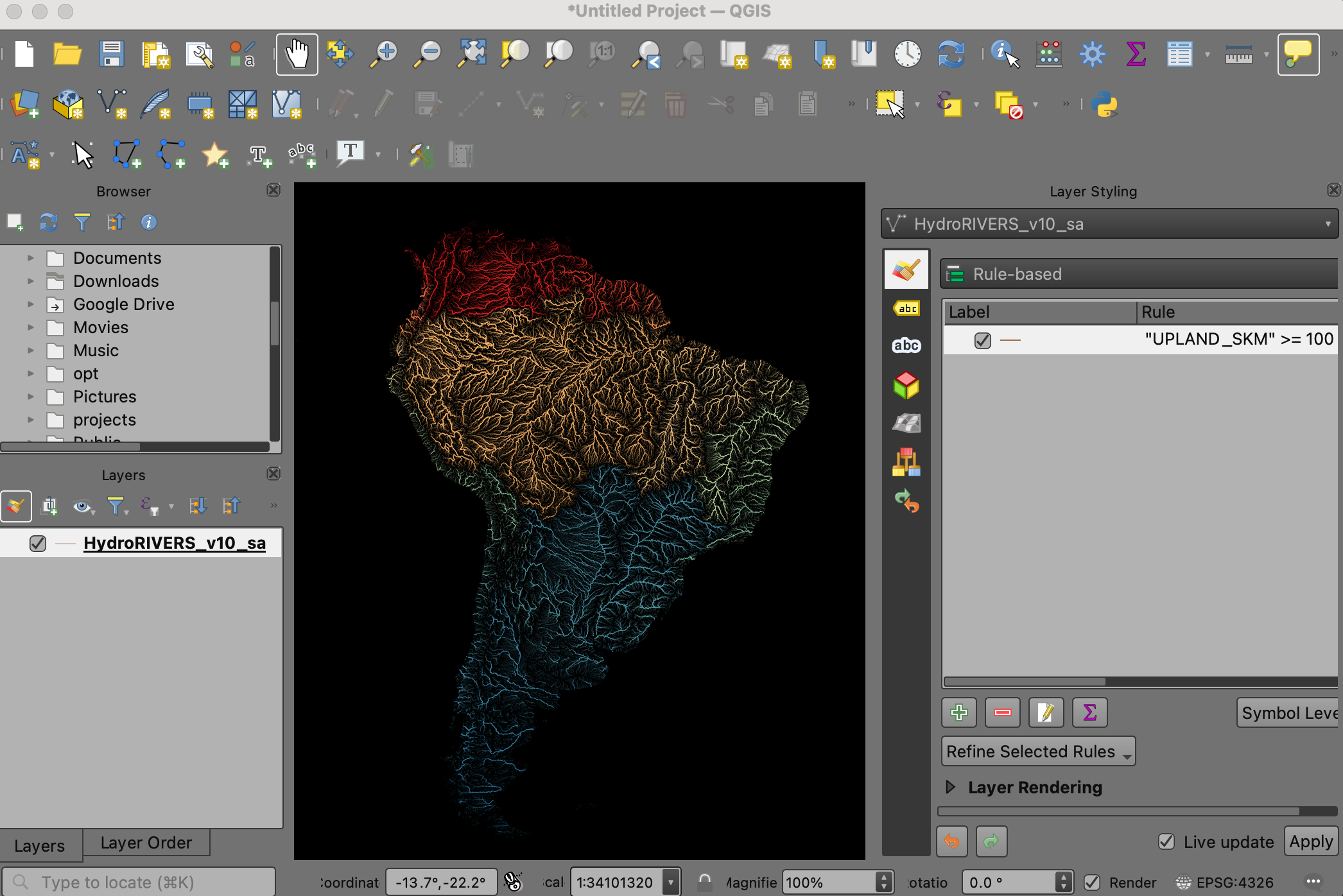The width and height of the screenshot is (1343, 896).
Task: Click the Save Project floppy icon
Action: [111, 55]
